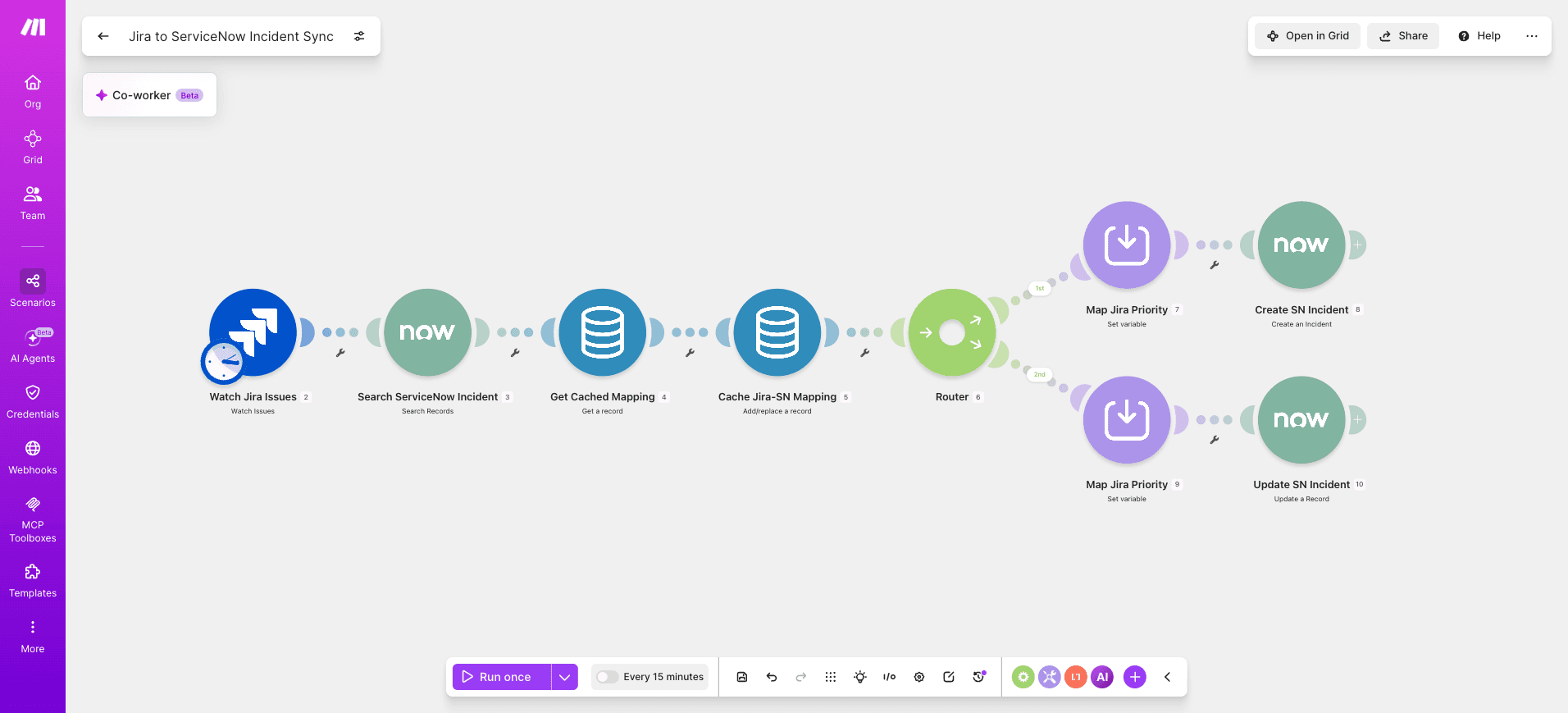Auto-align modules with the dots grid icon
The width and height of the screenshot is (1568, 713).
[831, 677]
